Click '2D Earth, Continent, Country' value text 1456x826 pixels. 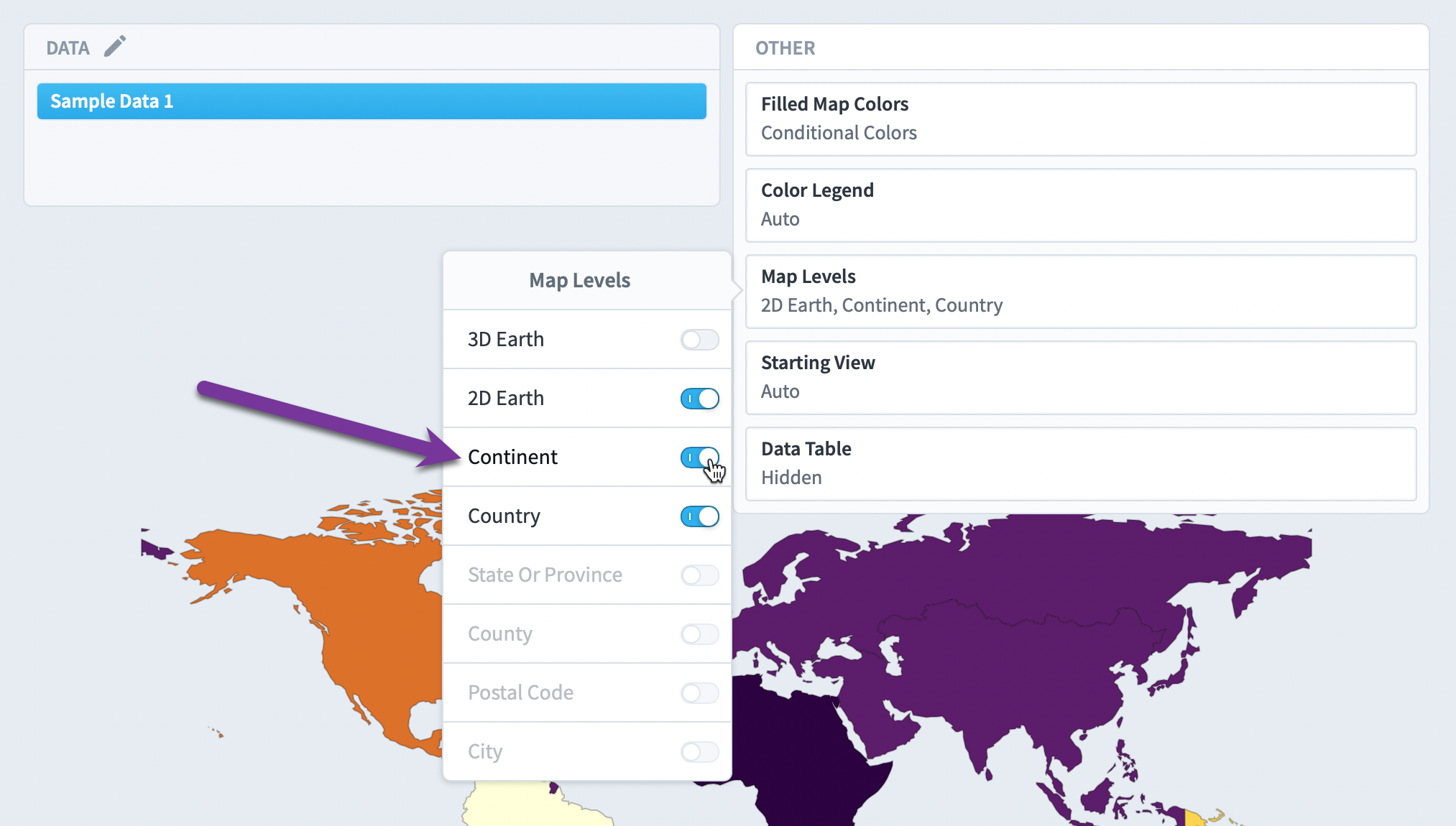pos(882,305)
